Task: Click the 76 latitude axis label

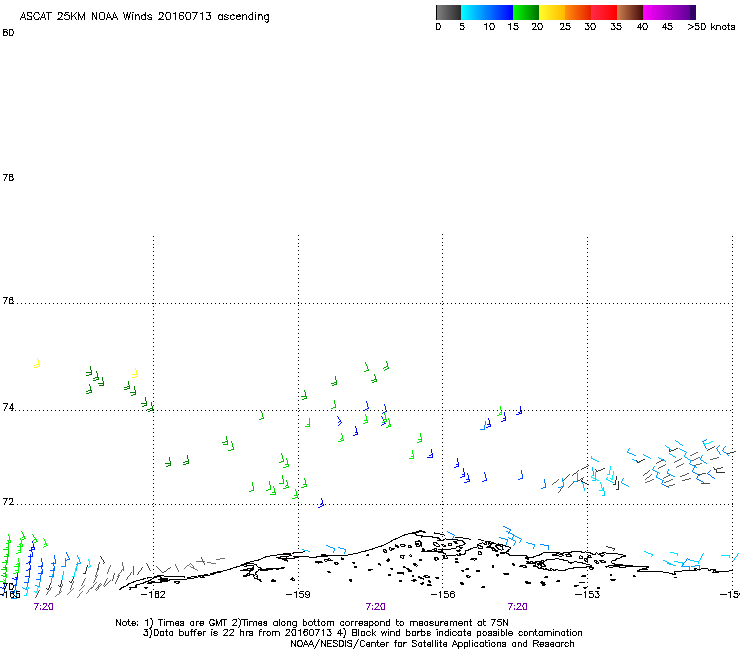Action: coord(8,301)
